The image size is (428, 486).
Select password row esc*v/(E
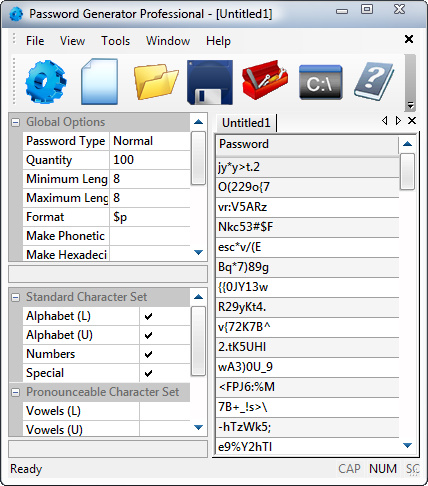click(x=307, y=247)
